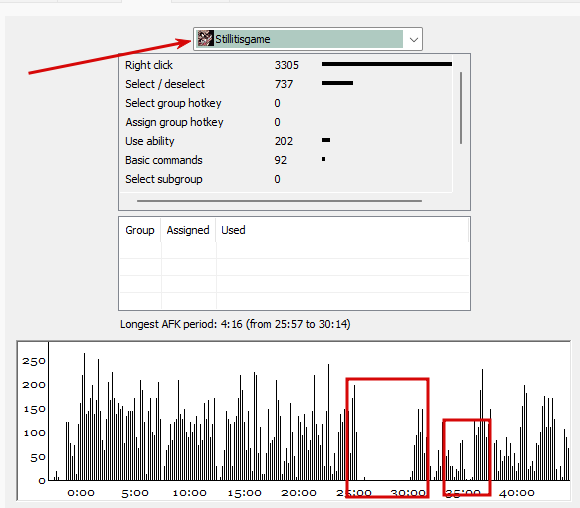Select the Select group hotkey row
580x508 pixels.
pos(286,103)
